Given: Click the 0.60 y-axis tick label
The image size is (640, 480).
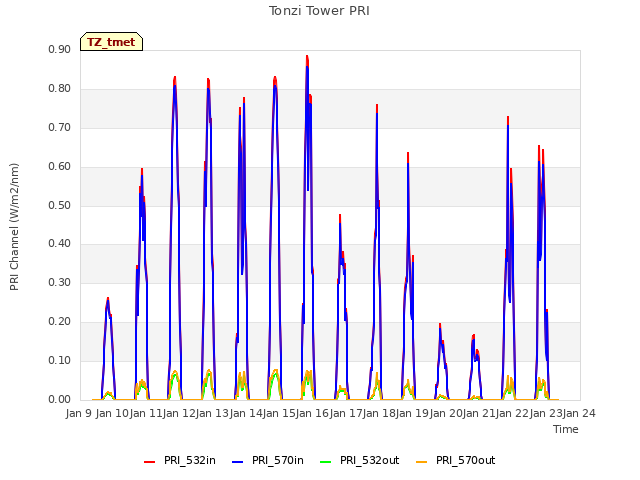Looking at the screenshot, I should (60, 167).
